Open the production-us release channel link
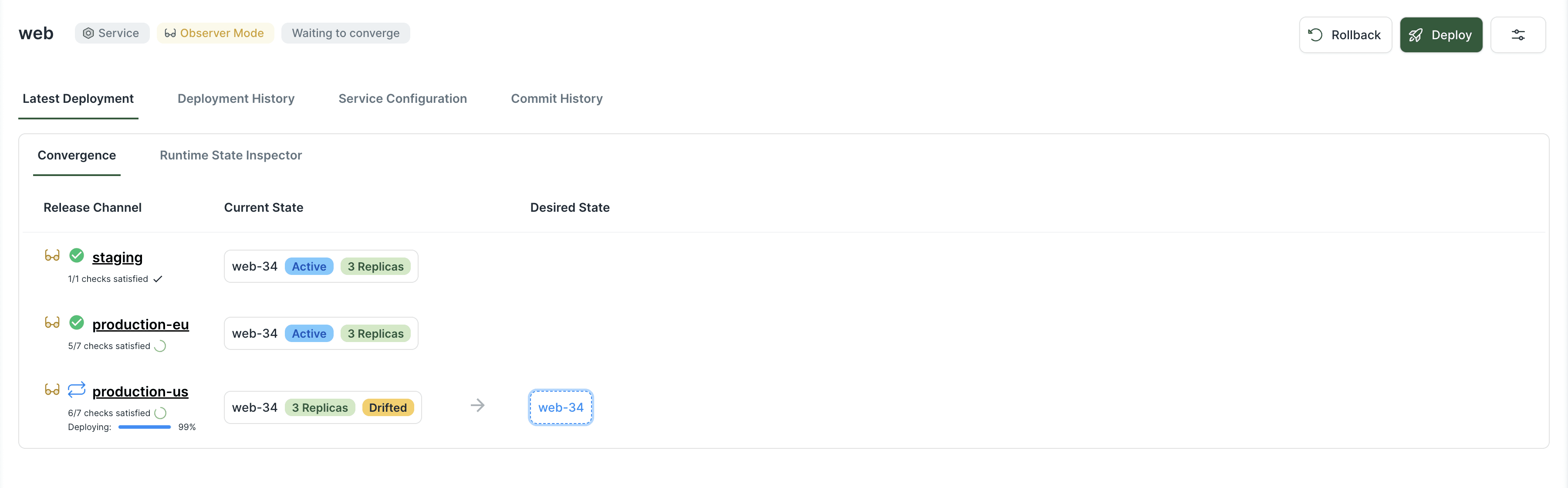This screenshot has height=488, width=1568. tap(141, 391)
